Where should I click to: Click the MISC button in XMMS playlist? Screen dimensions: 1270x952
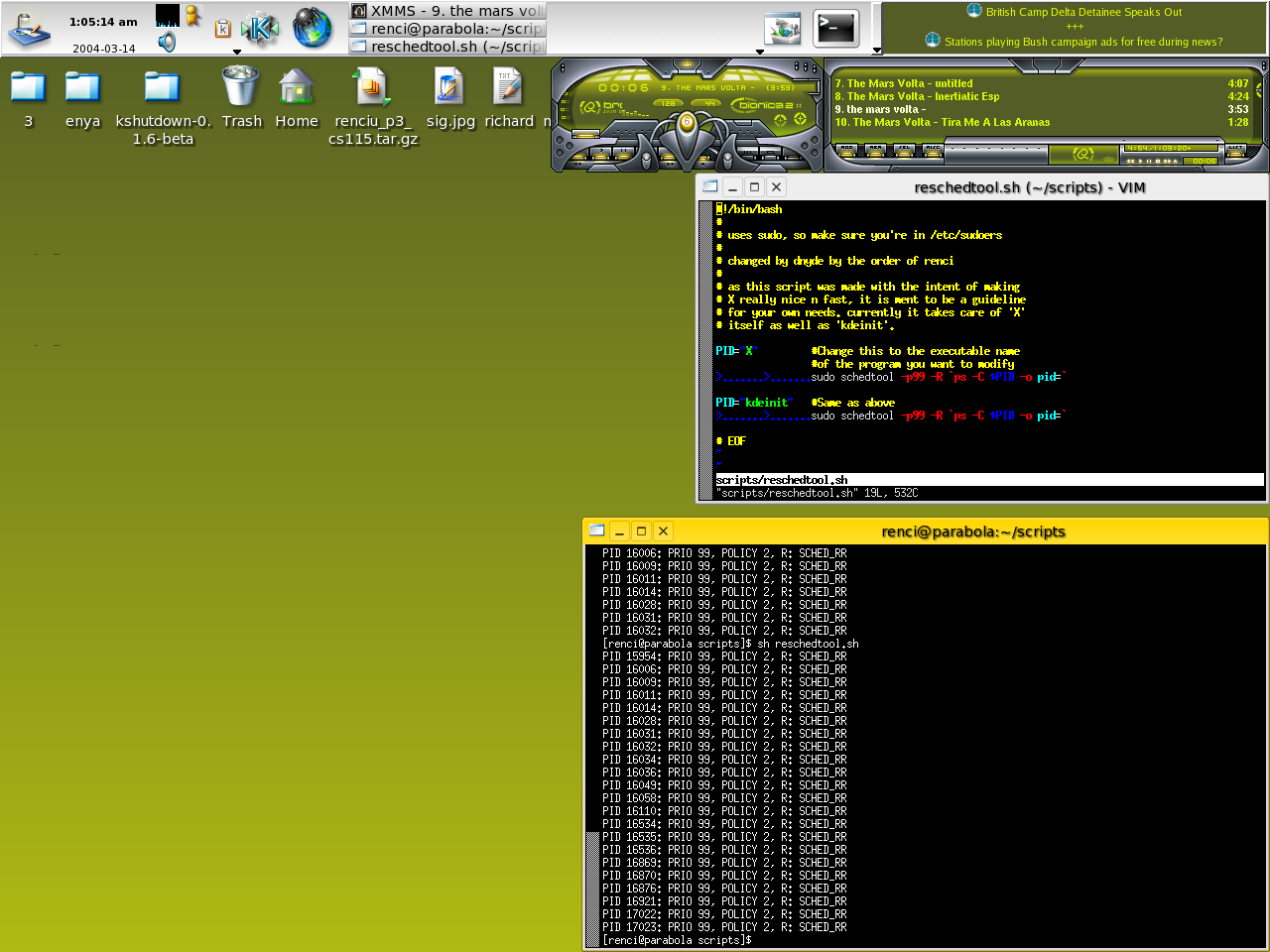coord(933,149)
